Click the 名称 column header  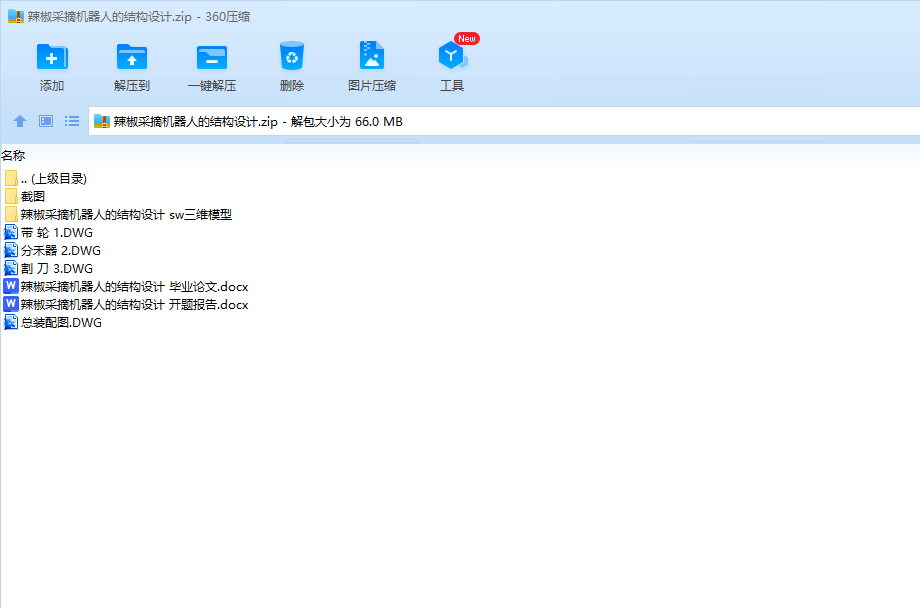click(x=13, y=156)
